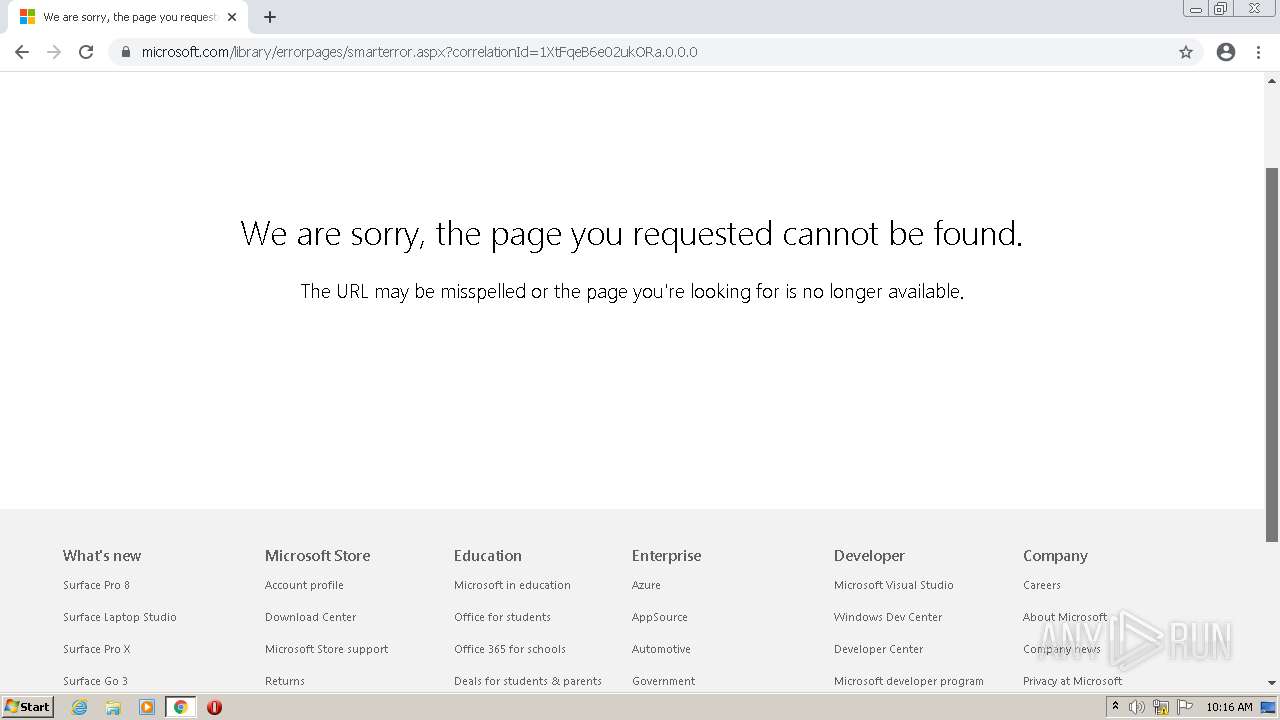Click the red Opera taskbar icon

pyautogui.click(x=214, y=707)
